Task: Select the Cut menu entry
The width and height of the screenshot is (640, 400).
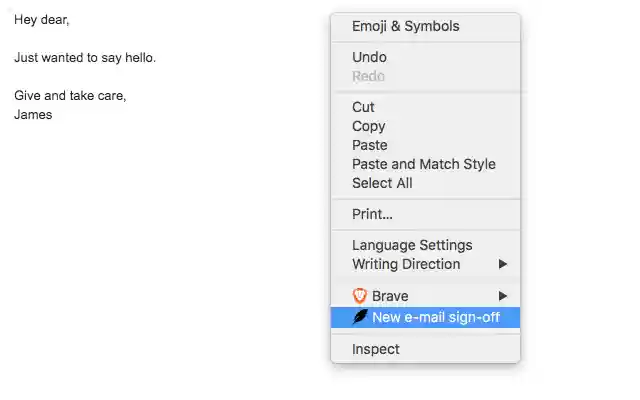Action: tap(363, 107)
